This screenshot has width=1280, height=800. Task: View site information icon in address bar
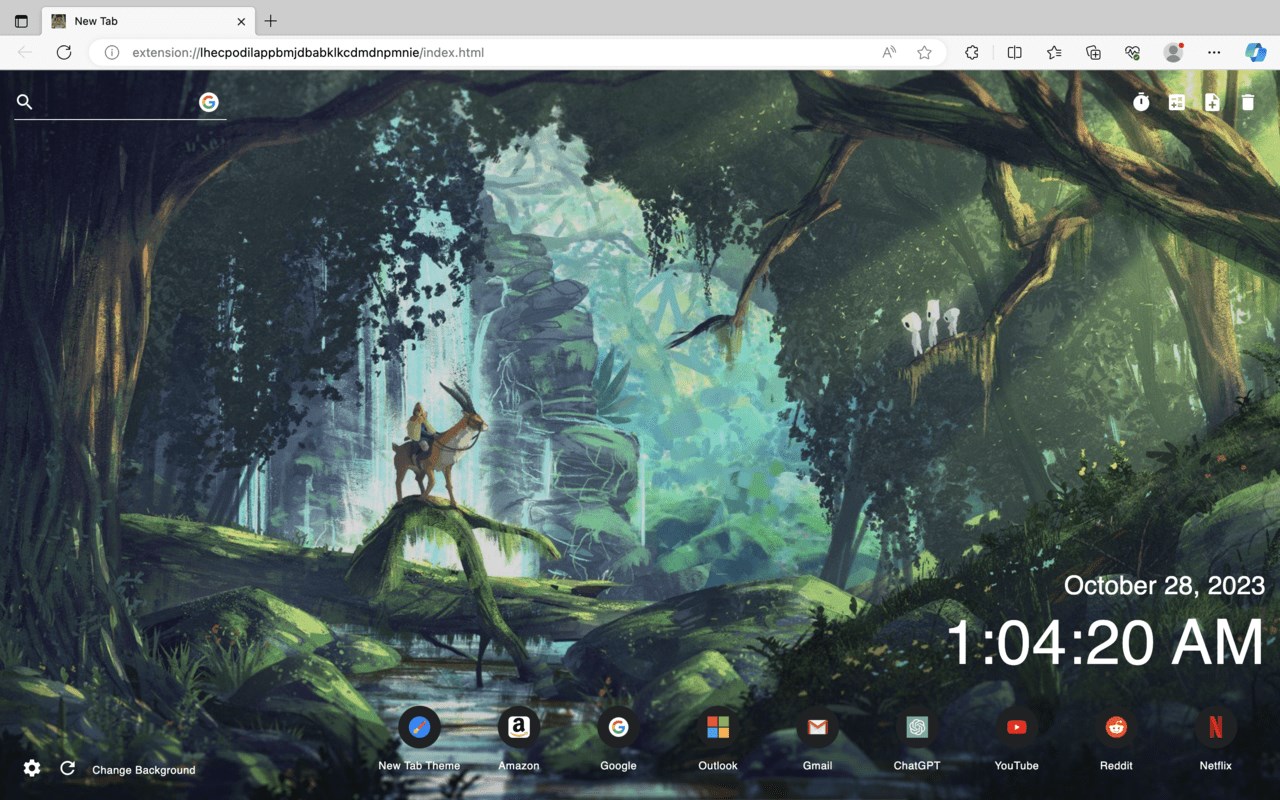(x=112, y=52)
